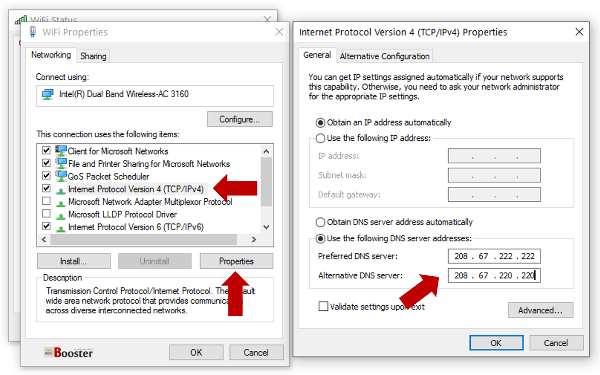Screen dimensions: 600x375
Task: Click the Install... button
Action: [73, 261]
